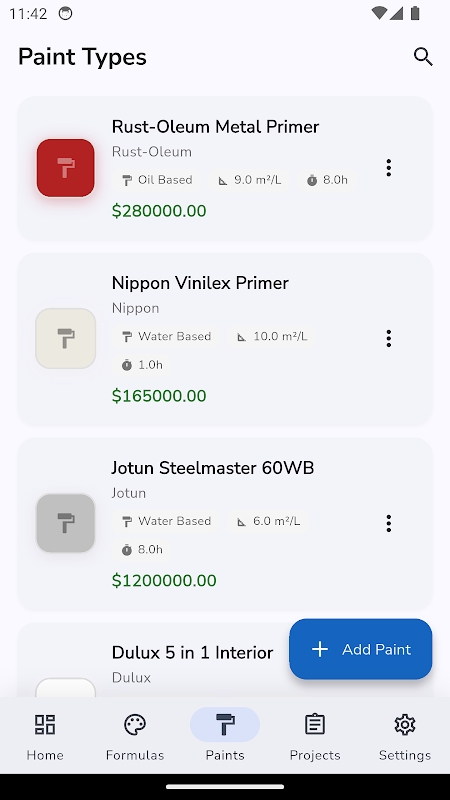
Task: Open options menu for Rust-Oleum Metal Primer
Action: pyautogui.click(x=389, y=168)
